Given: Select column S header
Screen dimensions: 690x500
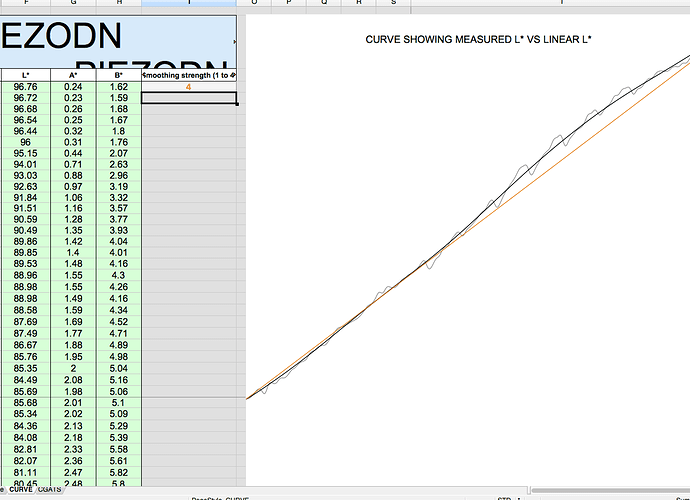Looking at the screenshot, I should pos(393,4).
